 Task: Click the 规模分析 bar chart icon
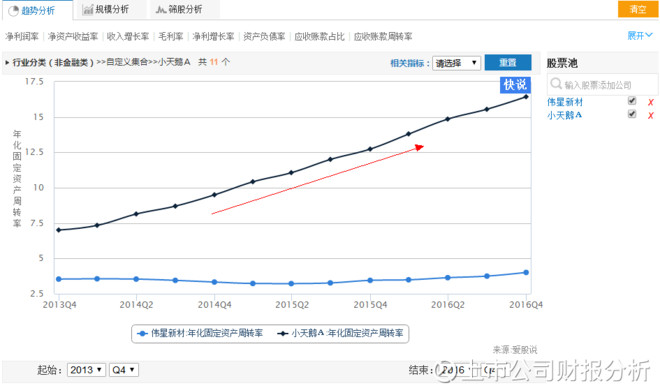[88, 9]
